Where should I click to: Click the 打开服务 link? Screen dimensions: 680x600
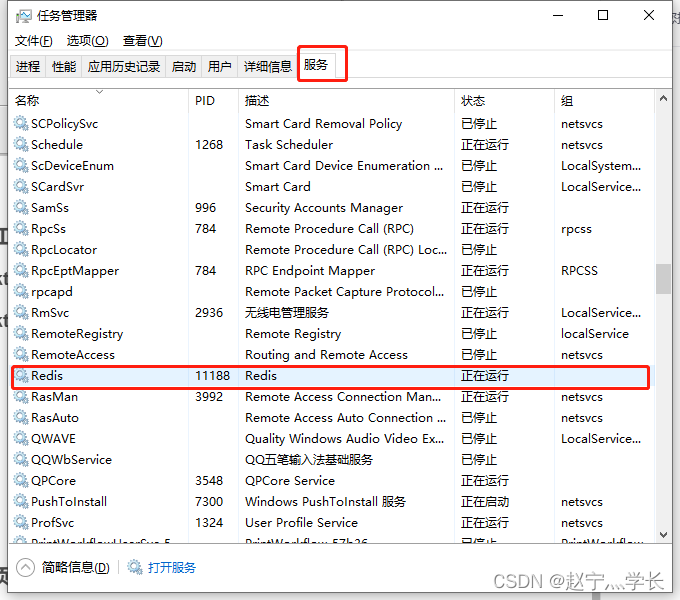172,567
